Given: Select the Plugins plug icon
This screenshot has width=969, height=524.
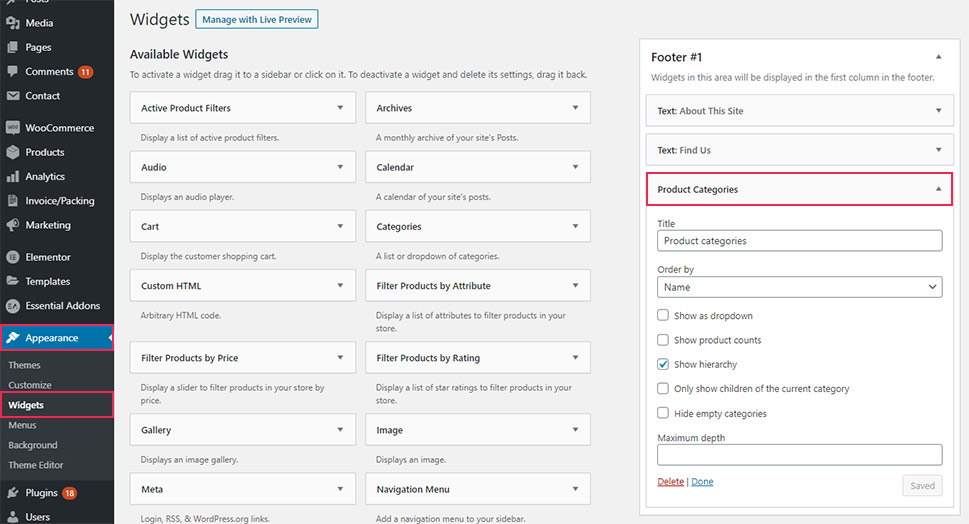Looking at the screenshot, I should [x=13, y=493].
